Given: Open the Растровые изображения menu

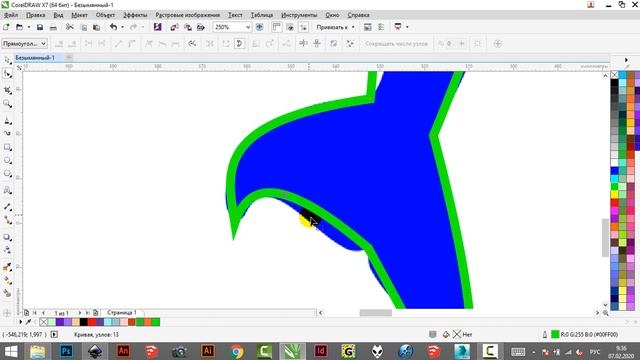Looking at the screenshot, I should (x=187, y=15).
